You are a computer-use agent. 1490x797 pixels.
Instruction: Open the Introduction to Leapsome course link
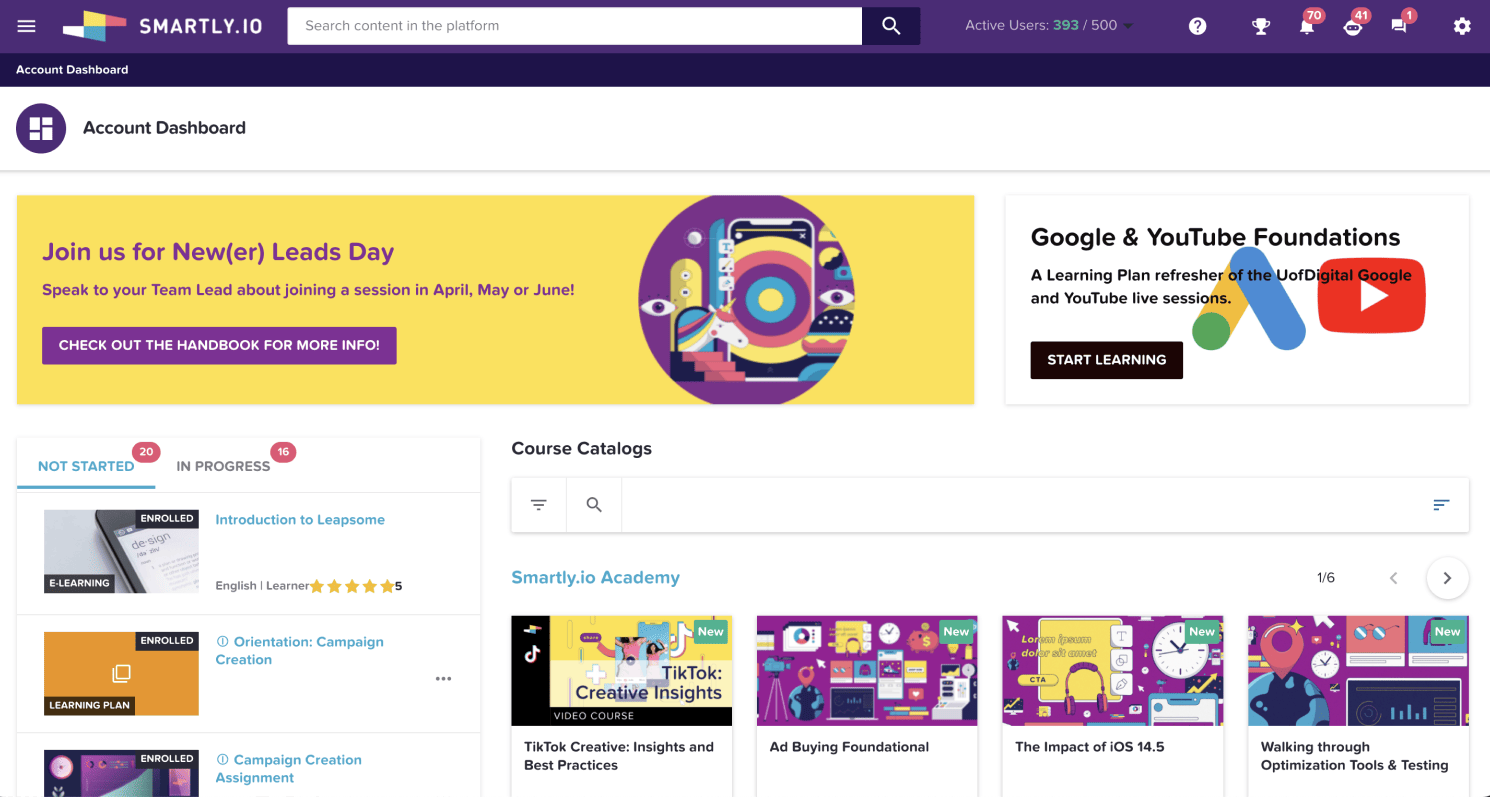(300, 520)
